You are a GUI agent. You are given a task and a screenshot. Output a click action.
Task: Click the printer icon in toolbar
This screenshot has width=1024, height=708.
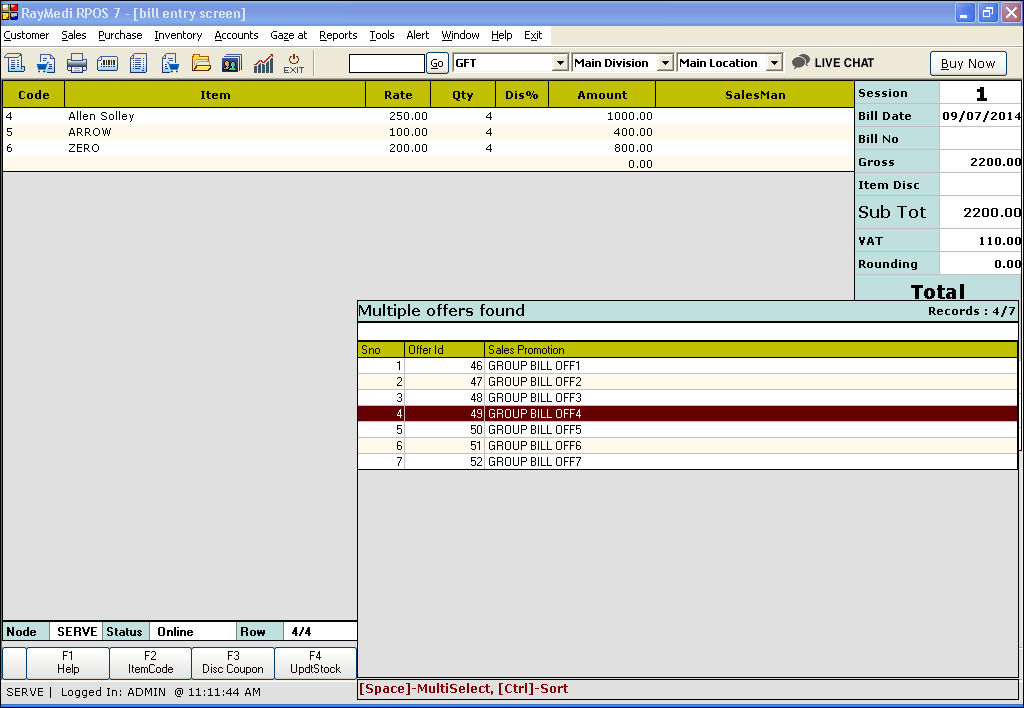[77, 63]
